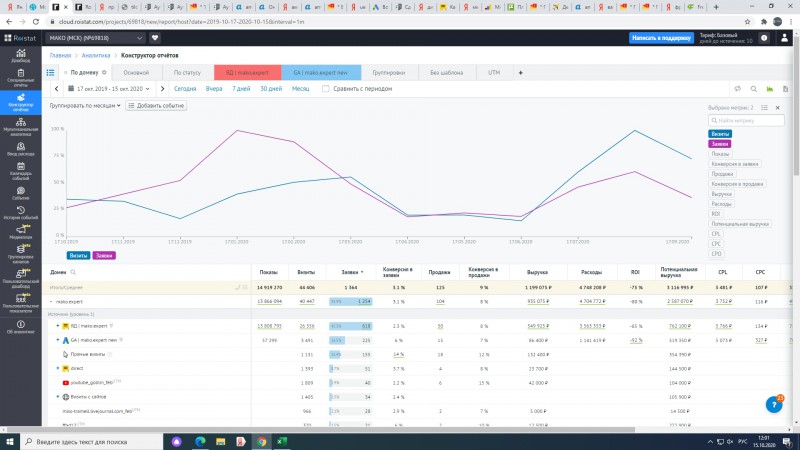Click the 30 days quick range link

271,89
